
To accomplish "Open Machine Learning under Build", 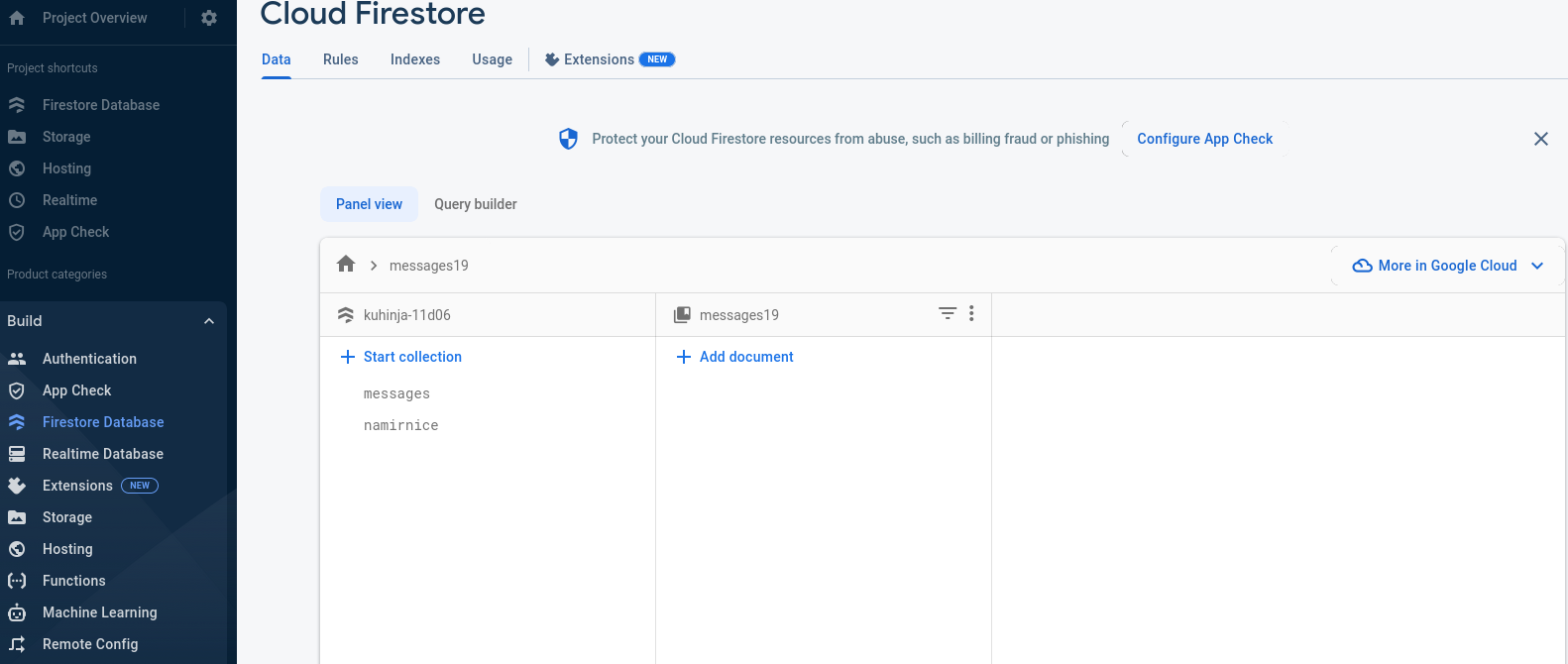I will pos(99,612).
